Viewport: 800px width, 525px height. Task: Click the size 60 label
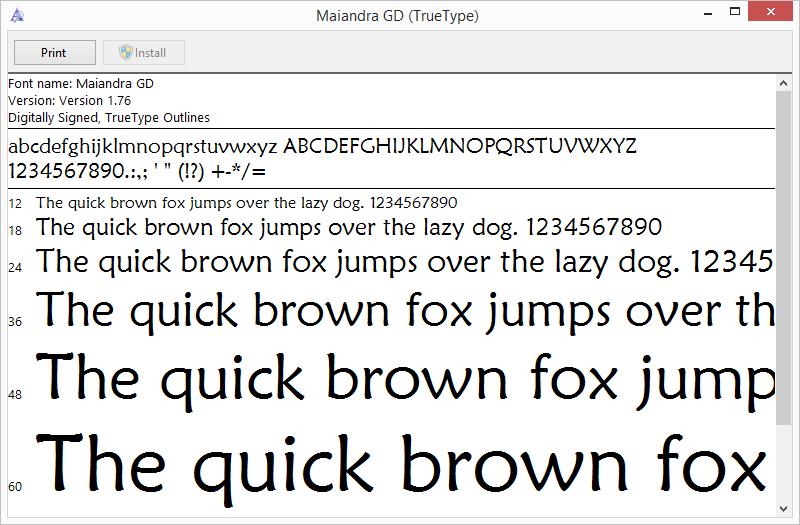(x=15, y=487)
